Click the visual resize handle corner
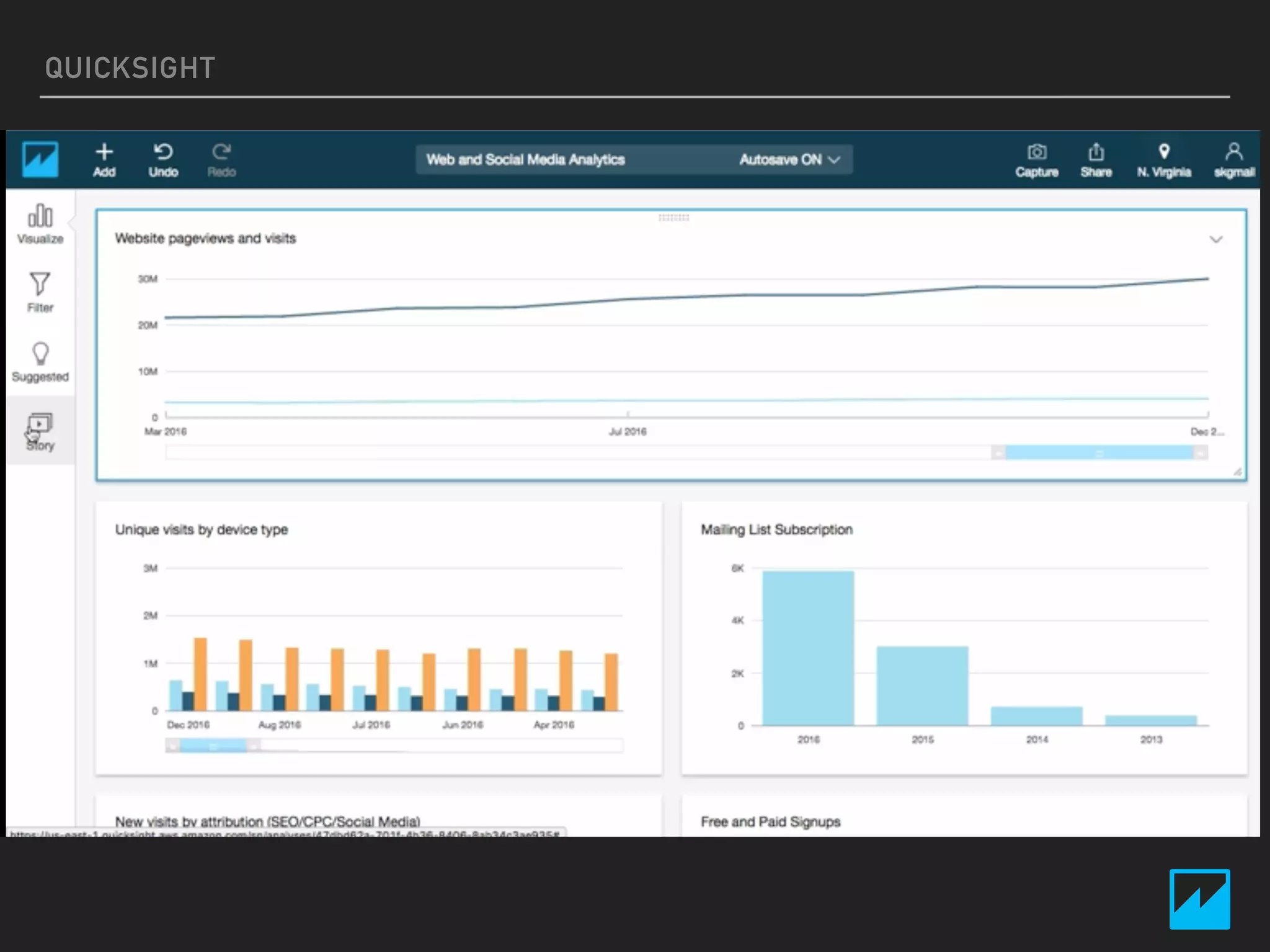This screenshot has height=952, width=1270. (1237, 472)
